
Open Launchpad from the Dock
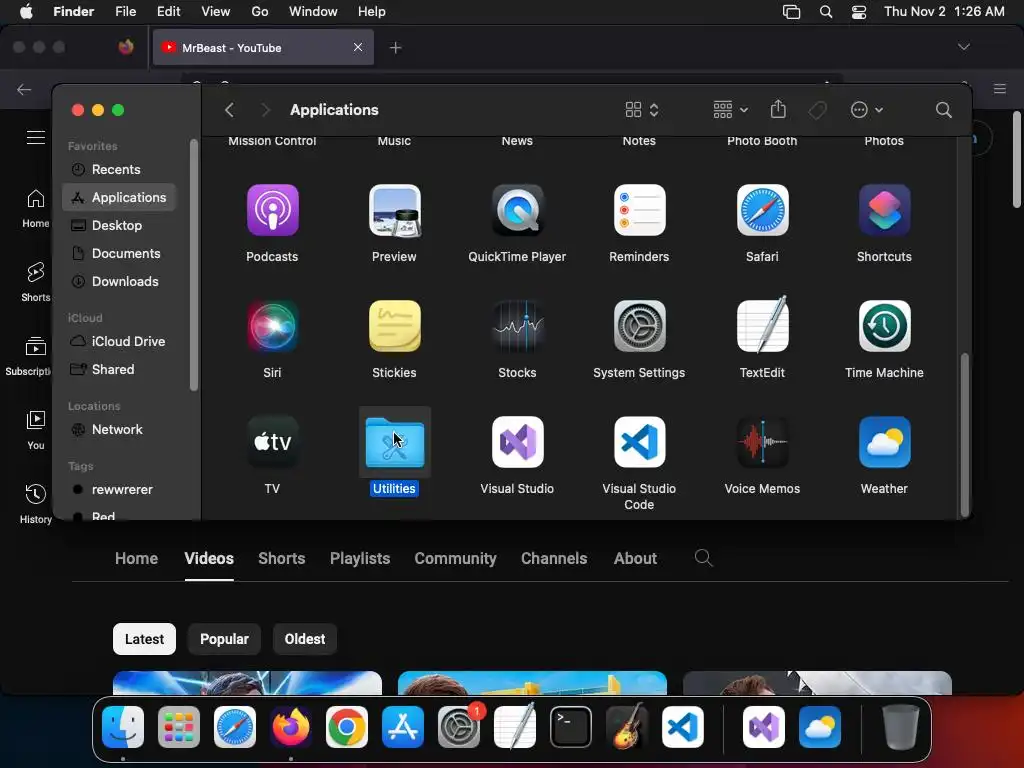click(179, 727)
